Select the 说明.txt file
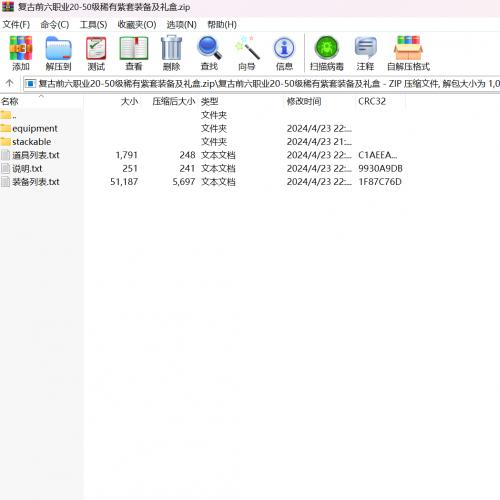The image size is (500, 500). (x=27, y=168)
